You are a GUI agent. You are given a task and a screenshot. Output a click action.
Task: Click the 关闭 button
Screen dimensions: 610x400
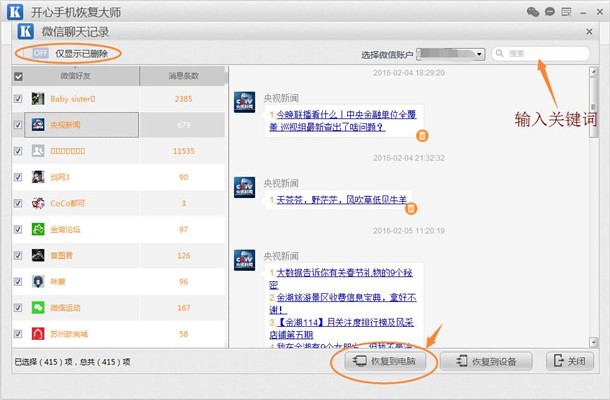(x=570, y=361)
